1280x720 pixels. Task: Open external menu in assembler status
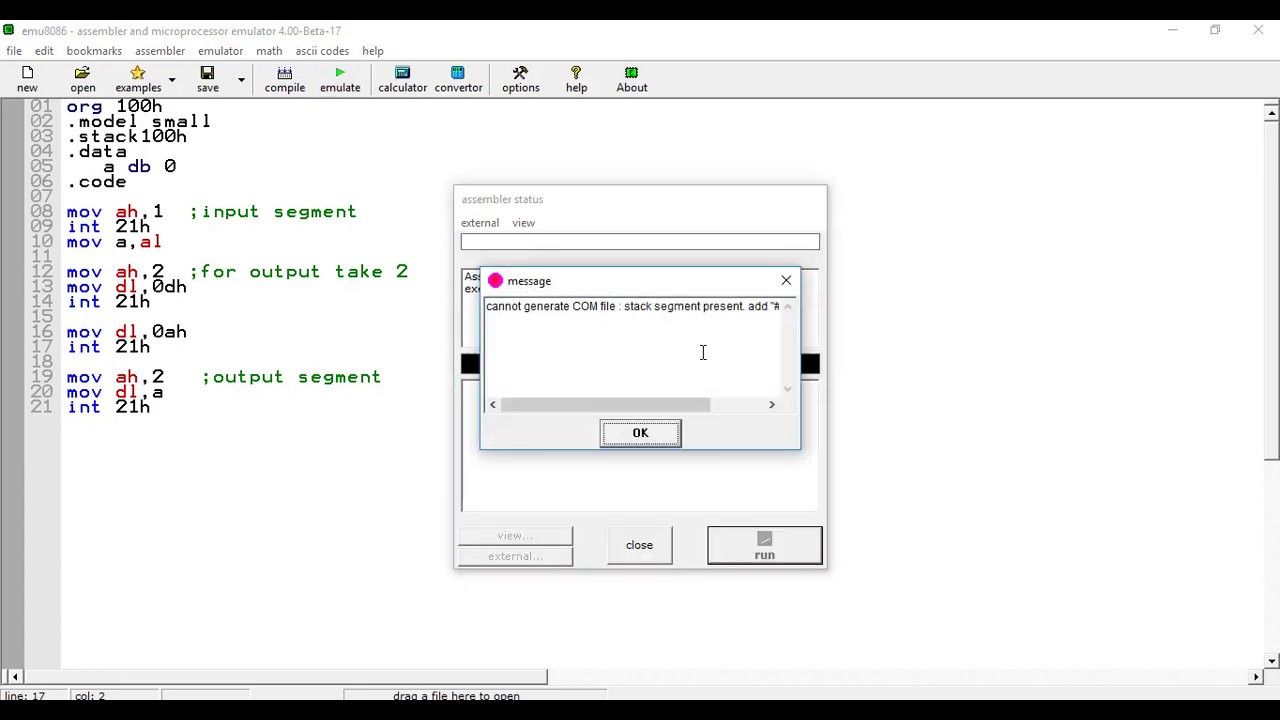pyautogui.click(x=480, y=223)
